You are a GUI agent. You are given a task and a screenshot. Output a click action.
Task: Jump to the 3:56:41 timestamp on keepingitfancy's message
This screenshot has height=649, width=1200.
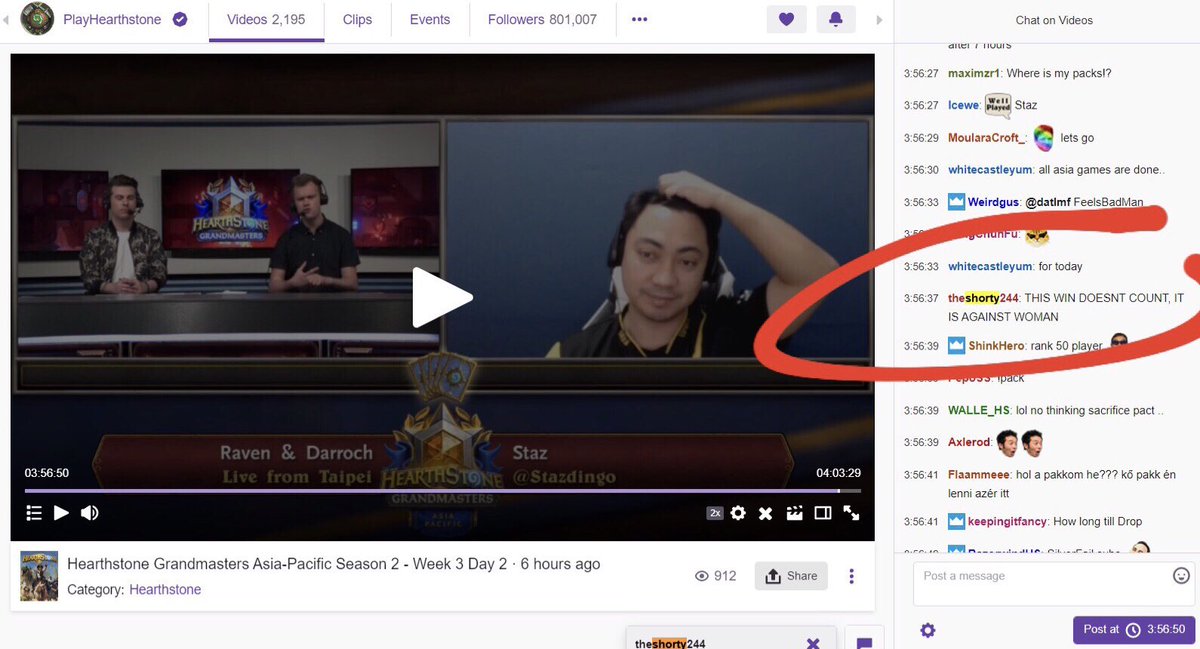pos(921,521)
